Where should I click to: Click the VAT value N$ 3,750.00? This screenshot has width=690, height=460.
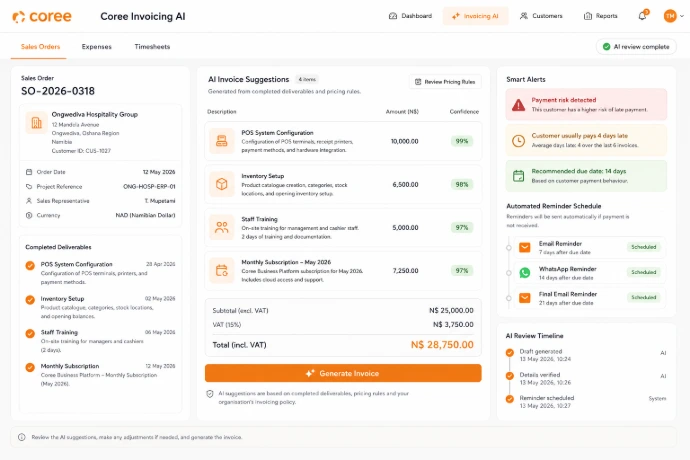[453, 324]
